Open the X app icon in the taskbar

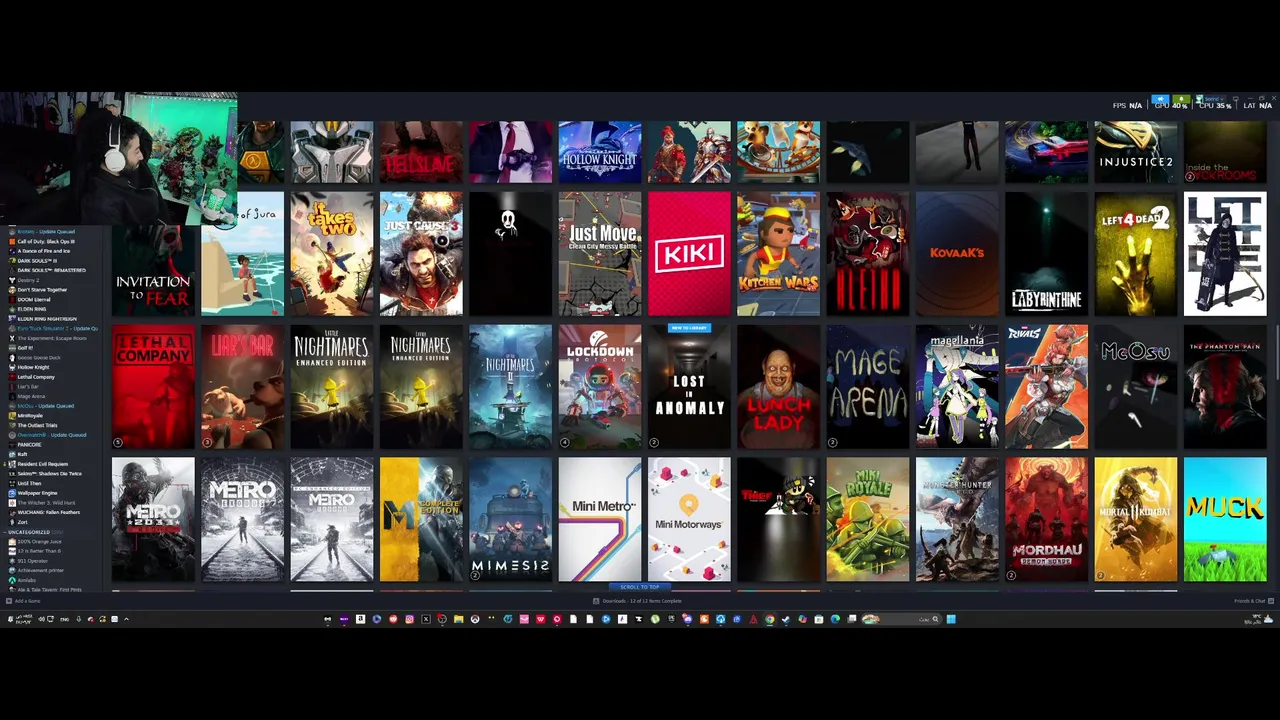click(x=425, y=619)
